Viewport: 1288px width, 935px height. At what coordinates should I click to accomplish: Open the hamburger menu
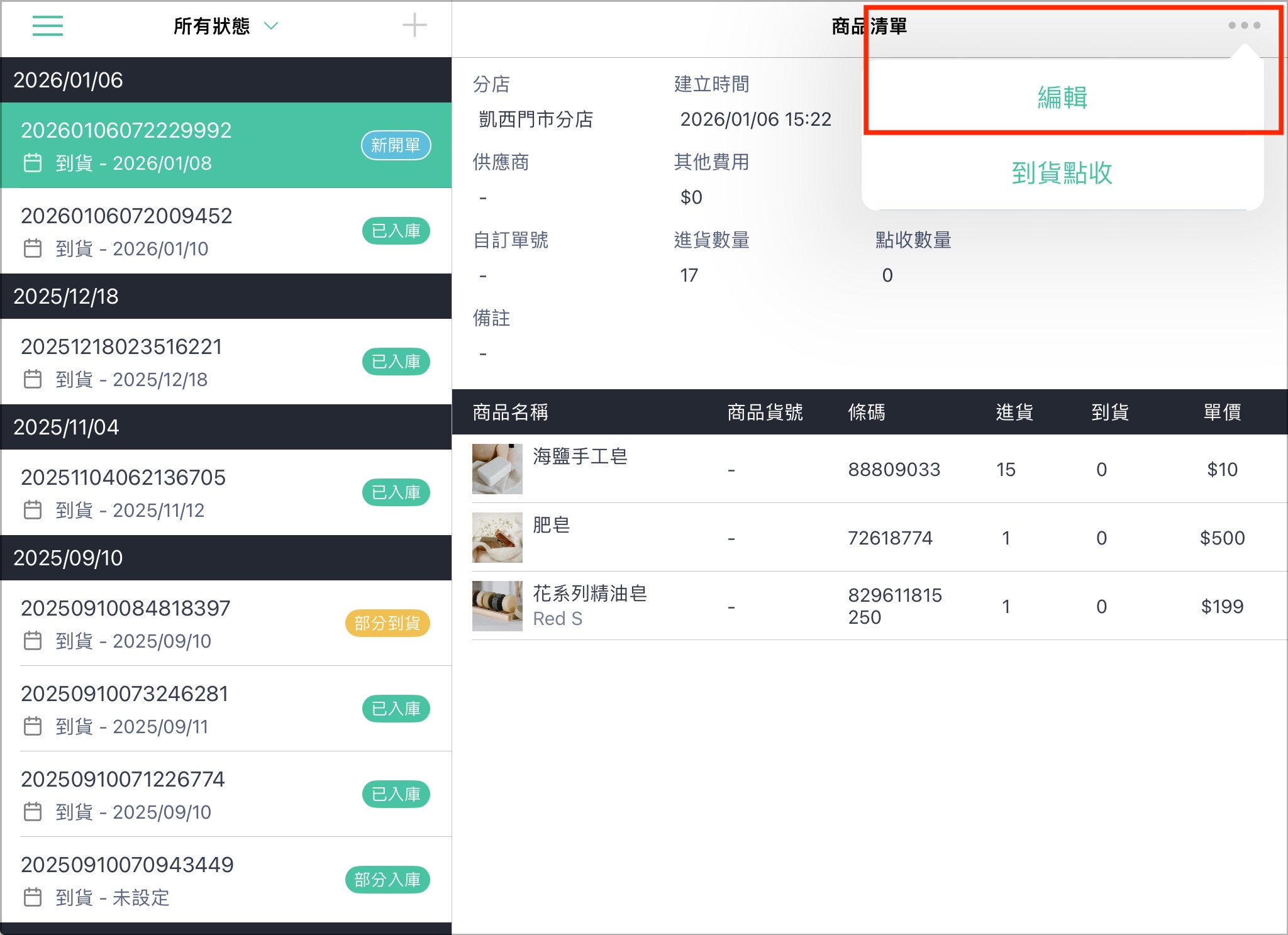[48, 26]
